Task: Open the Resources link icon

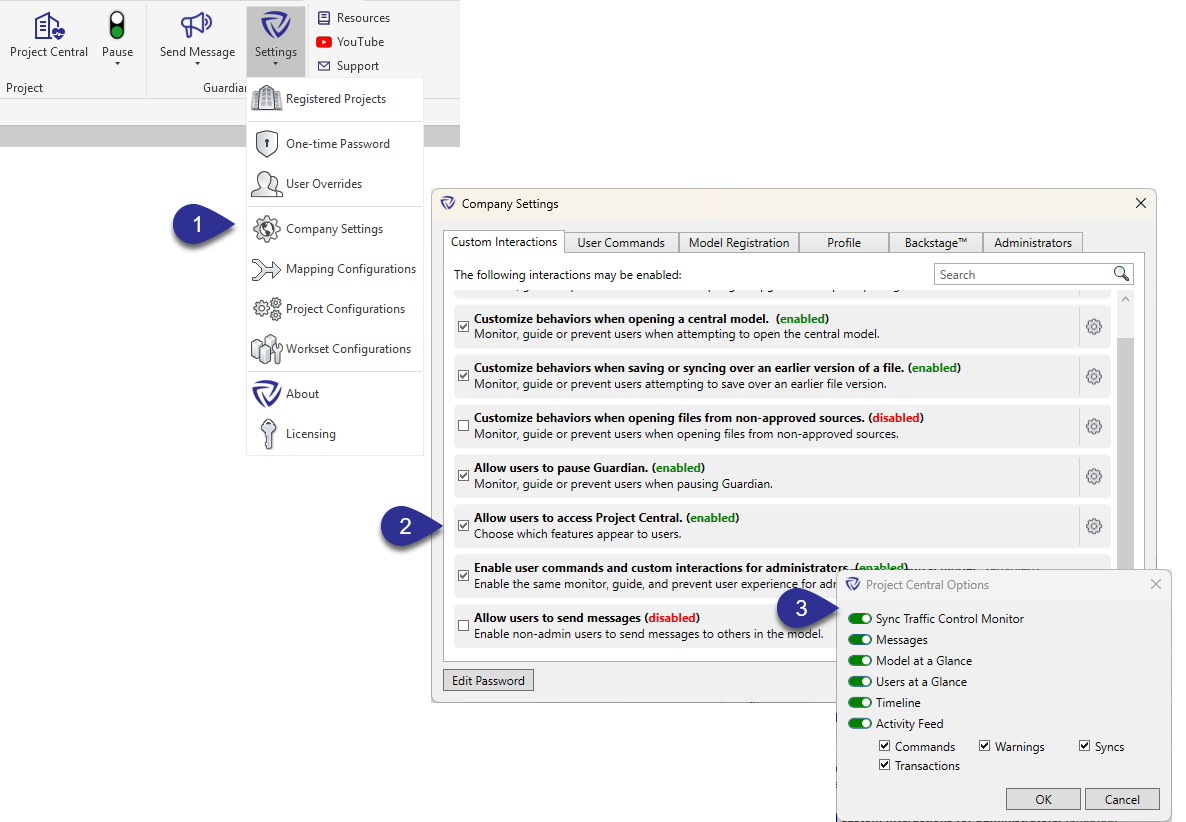Action: 324,17
